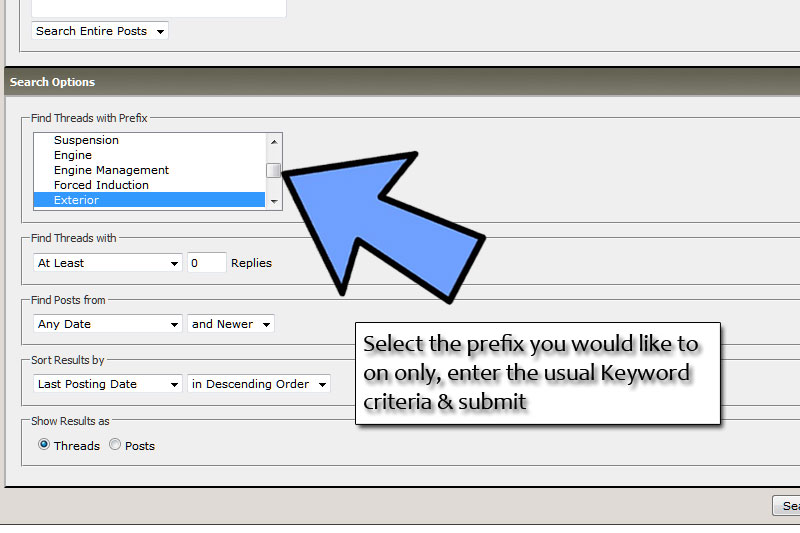Select Forced Induction prefix option
Viewport: 800px width, 533px height.
[101, 185]
